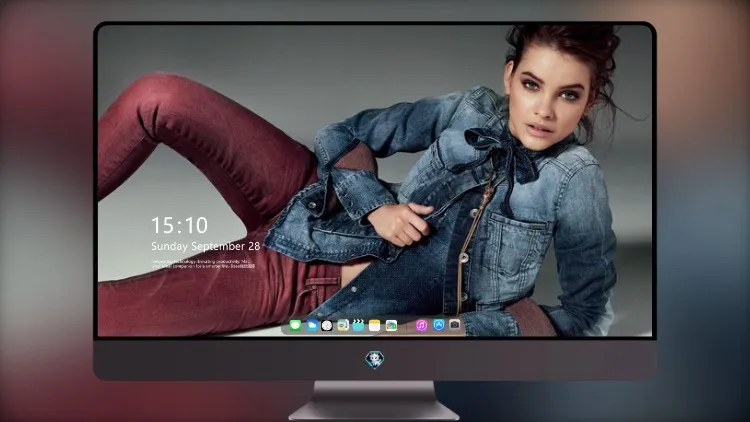
Task: Click the 15:10 clock widget
Action: 179,225
